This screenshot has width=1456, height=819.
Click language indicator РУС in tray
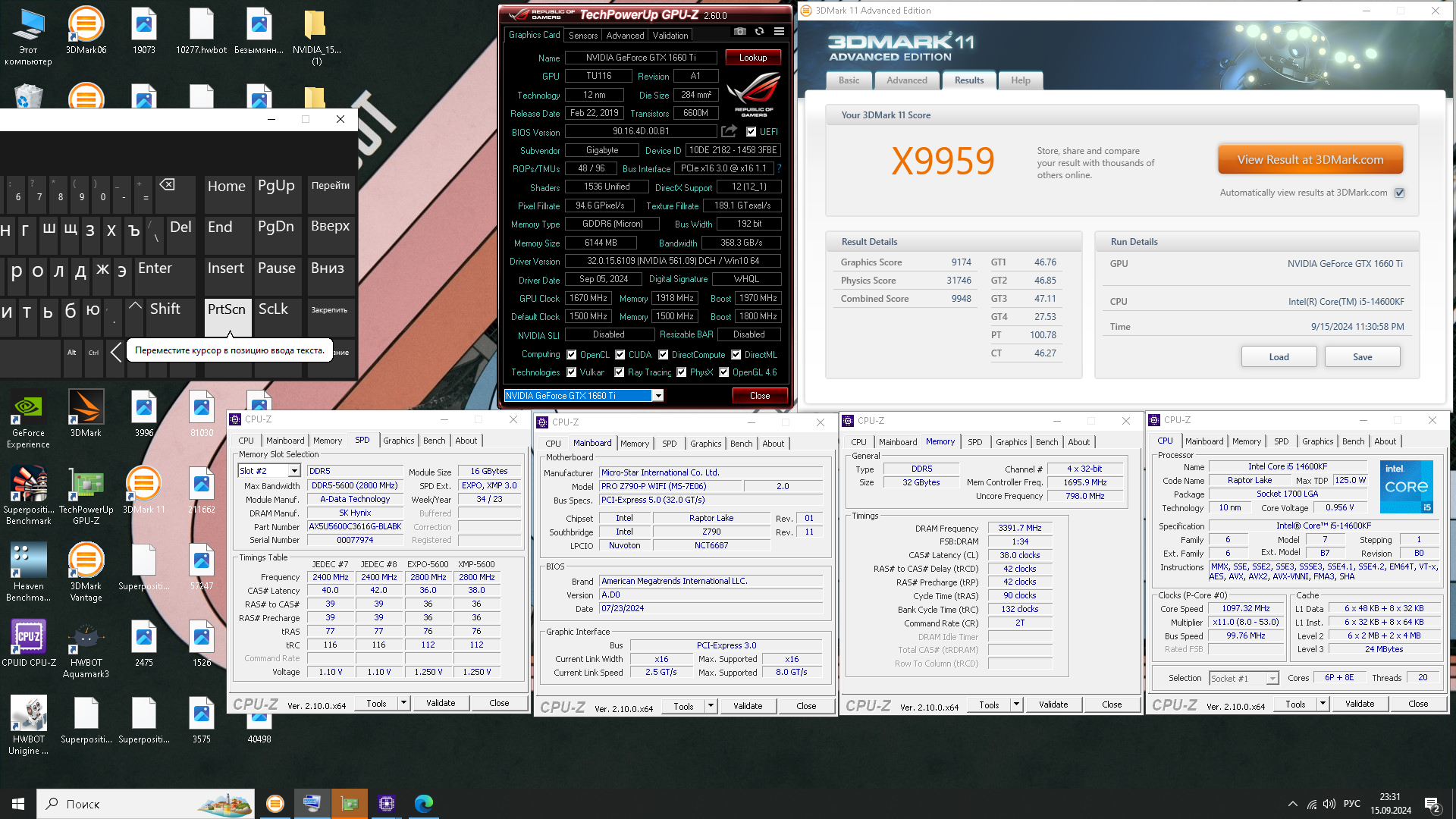click(x=1351, y=804)
